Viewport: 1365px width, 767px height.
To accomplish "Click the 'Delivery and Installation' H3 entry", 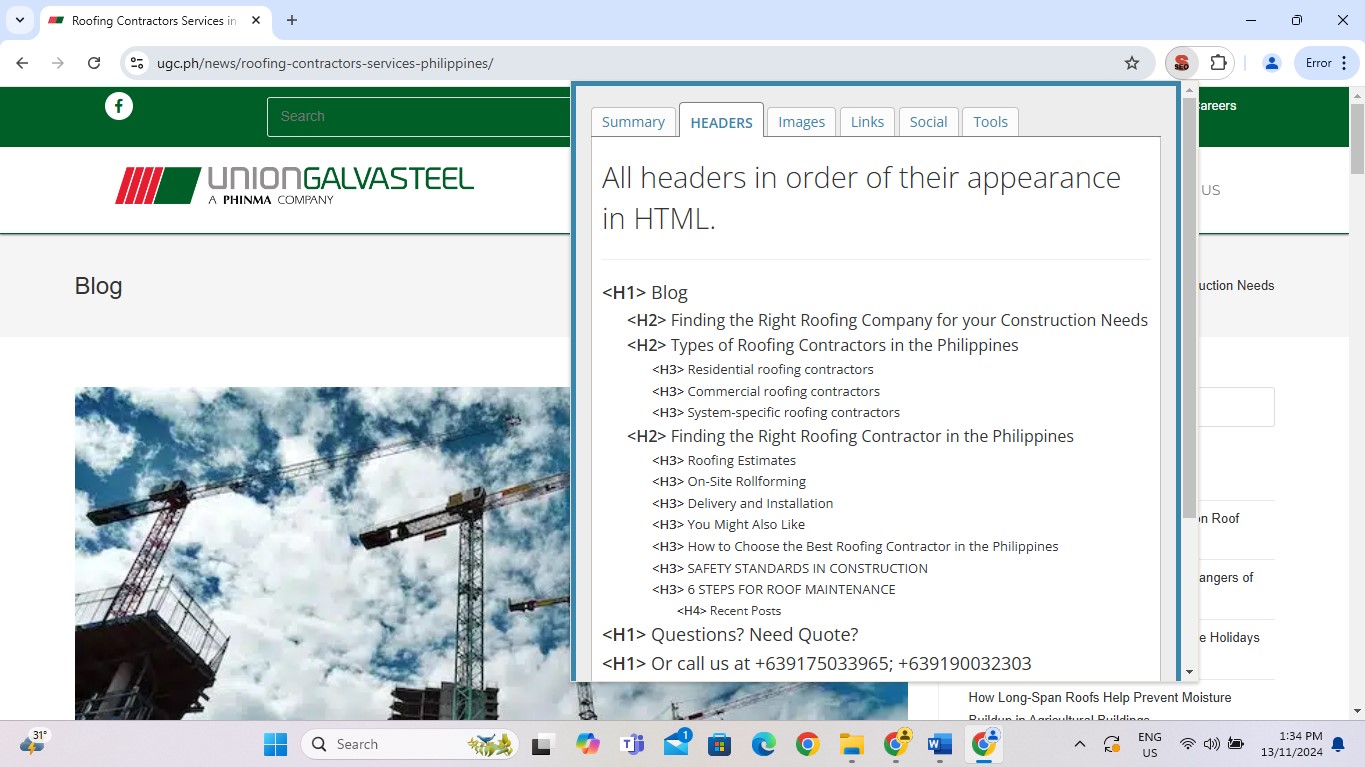I will pos(743,503).
